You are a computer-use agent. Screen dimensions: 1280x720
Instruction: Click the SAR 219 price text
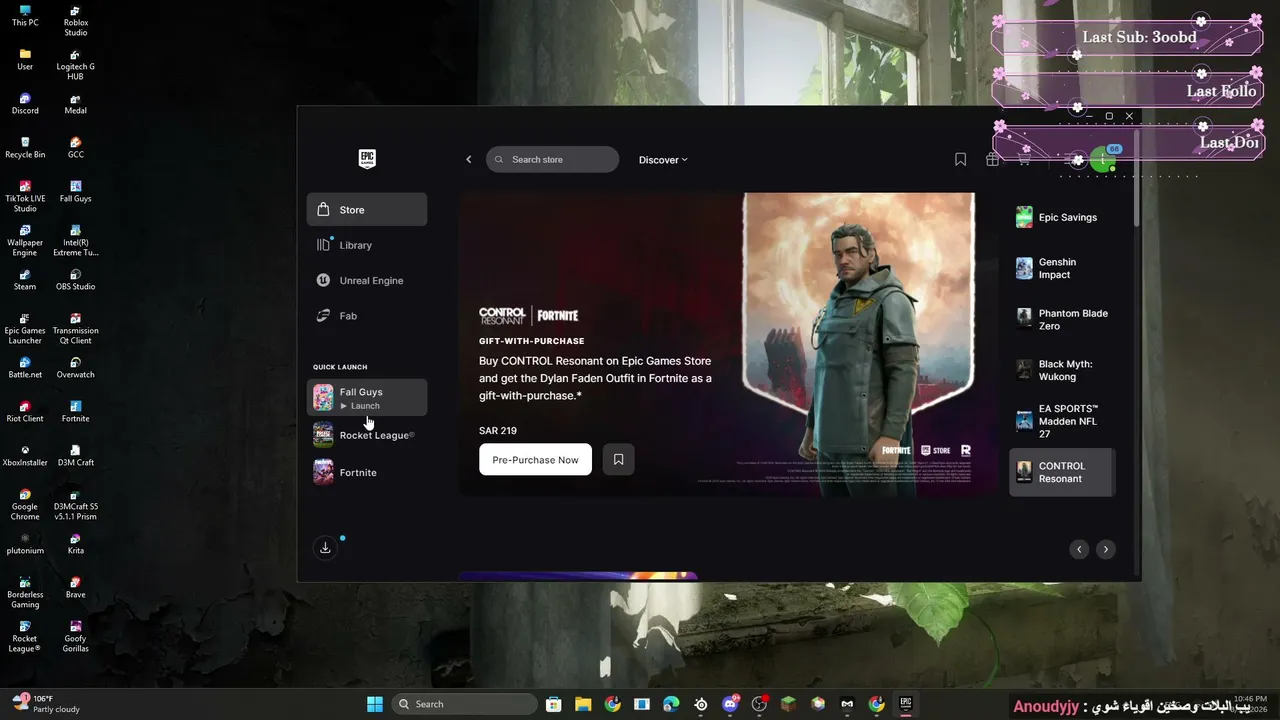pyautogui.click(x=498, y=431)
